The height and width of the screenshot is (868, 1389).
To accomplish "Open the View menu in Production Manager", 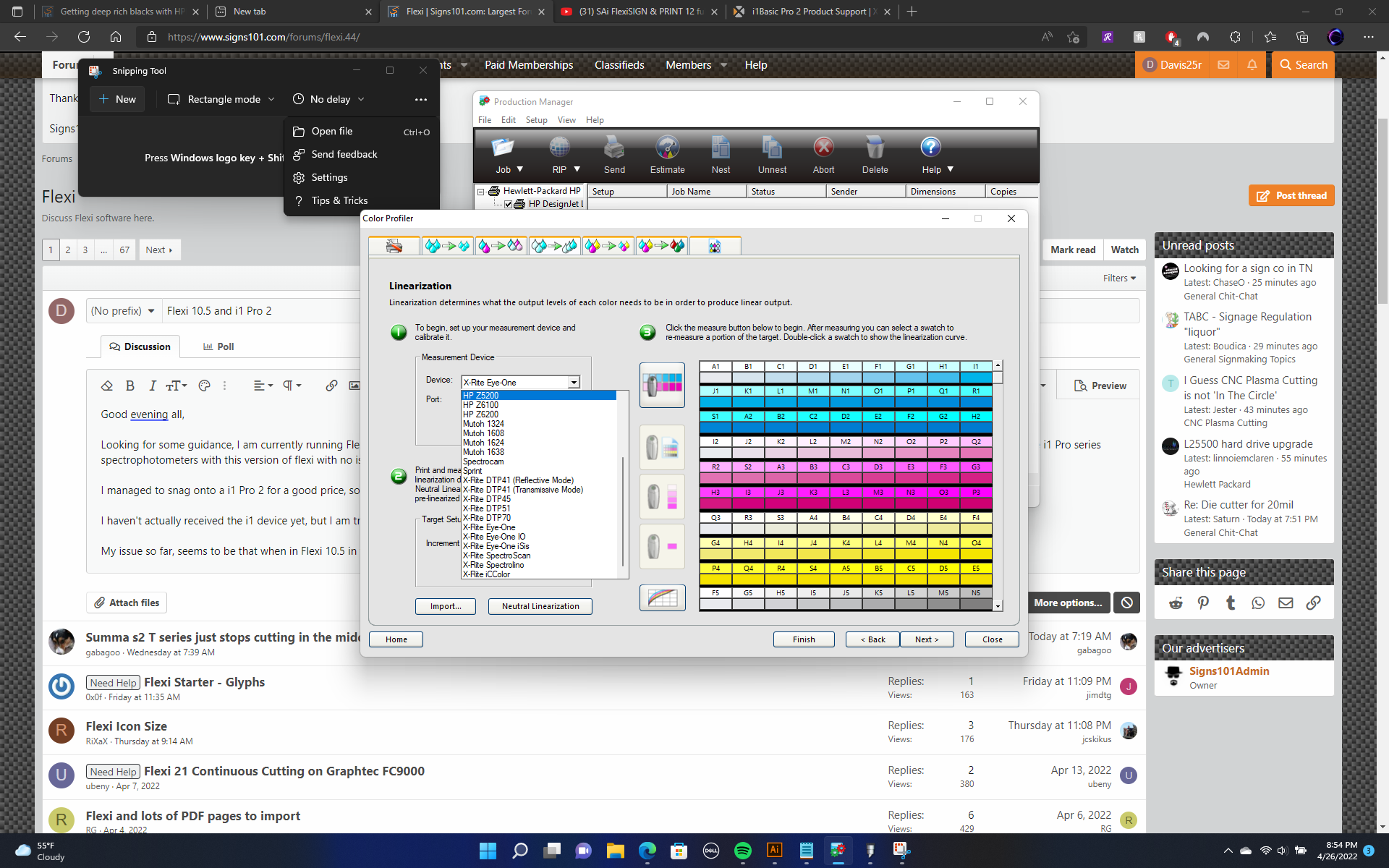I will click(x=566, y=120).
